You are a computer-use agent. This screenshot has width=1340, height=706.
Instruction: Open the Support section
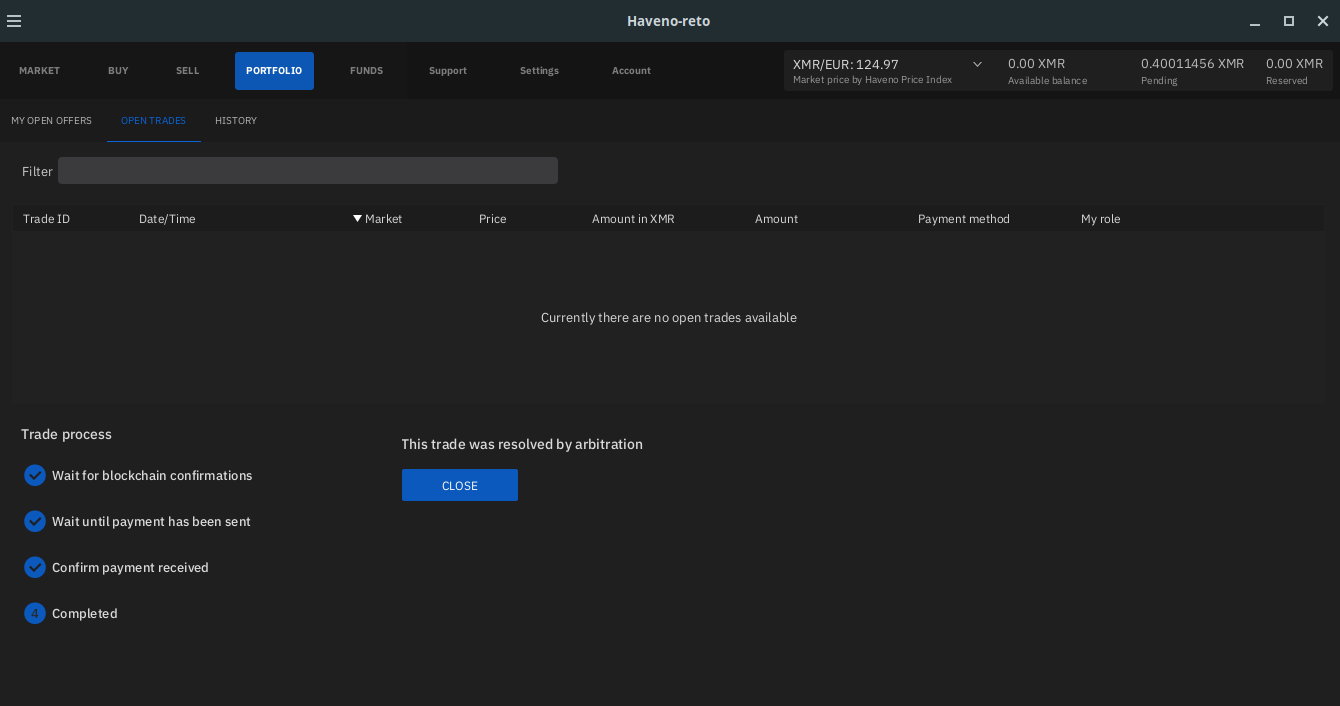point(448,71)
